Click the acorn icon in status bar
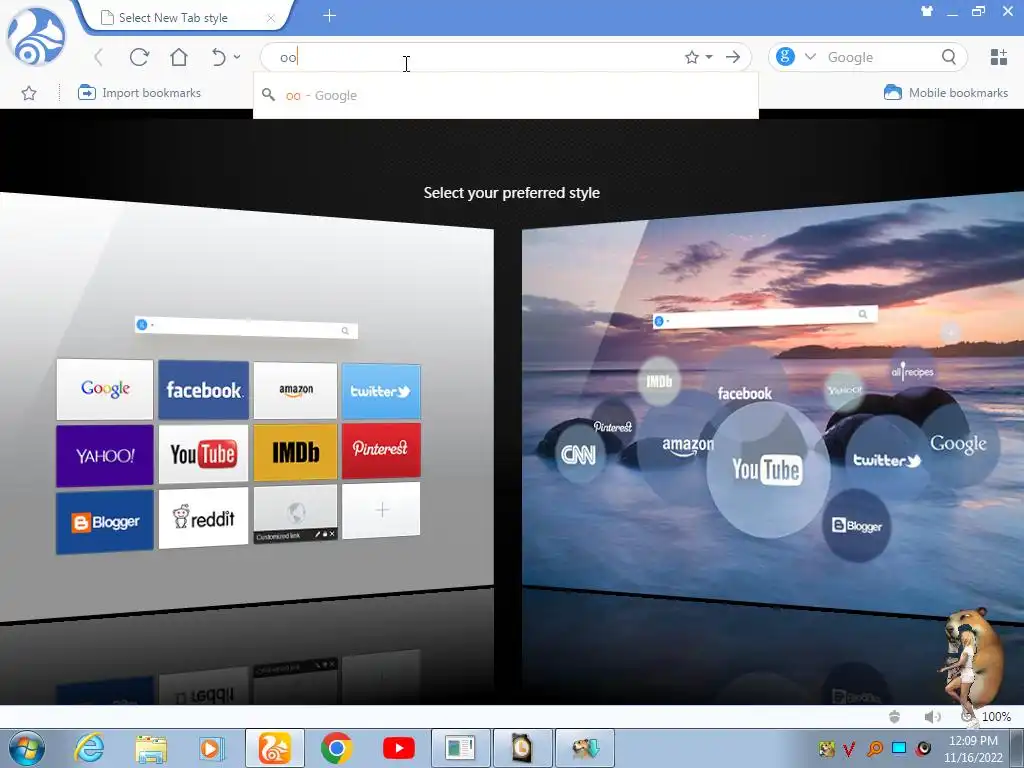The width and height of the screenshot is (1024, 768). coord(895,716)
